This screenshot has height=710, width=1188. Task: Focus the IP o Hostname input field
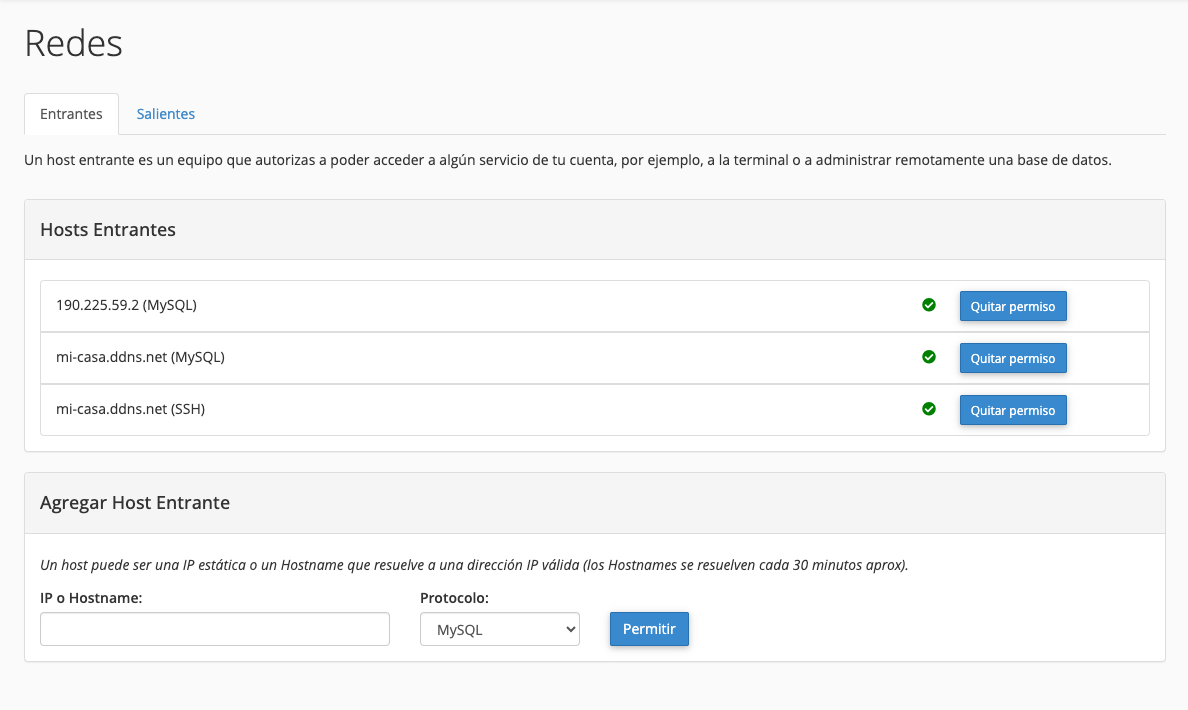215,629
